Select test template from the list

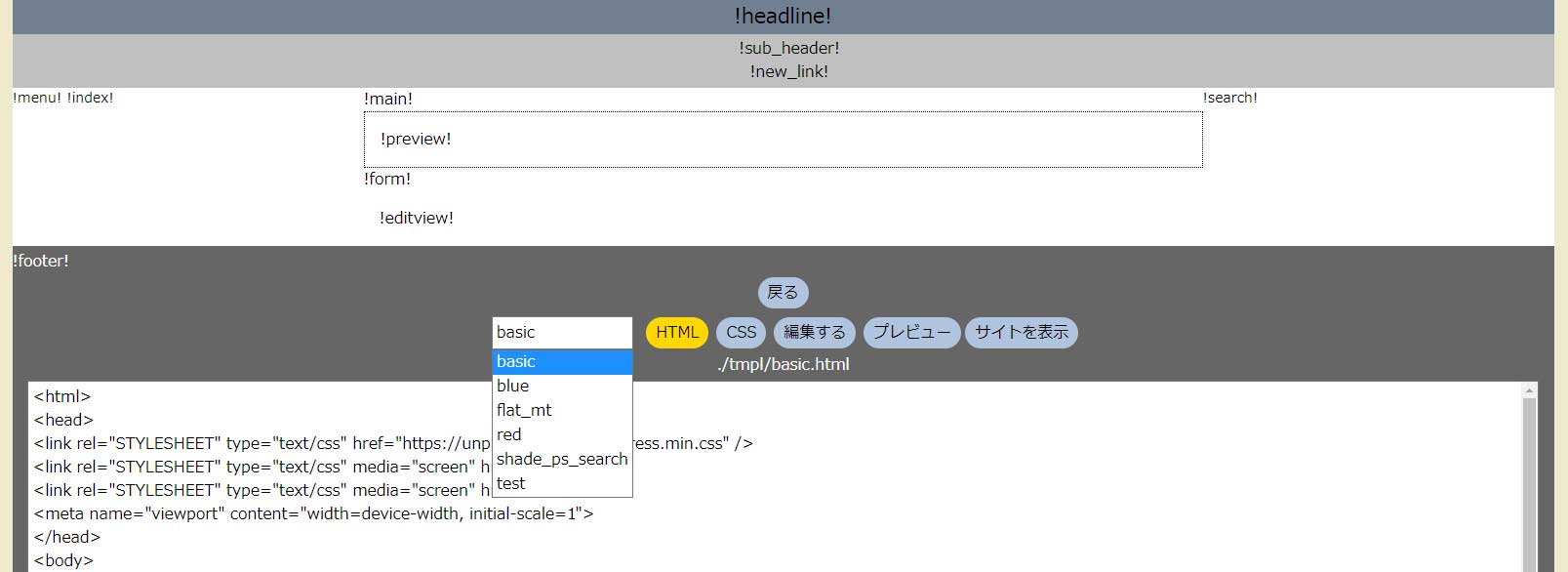click(x=562, y=484)
